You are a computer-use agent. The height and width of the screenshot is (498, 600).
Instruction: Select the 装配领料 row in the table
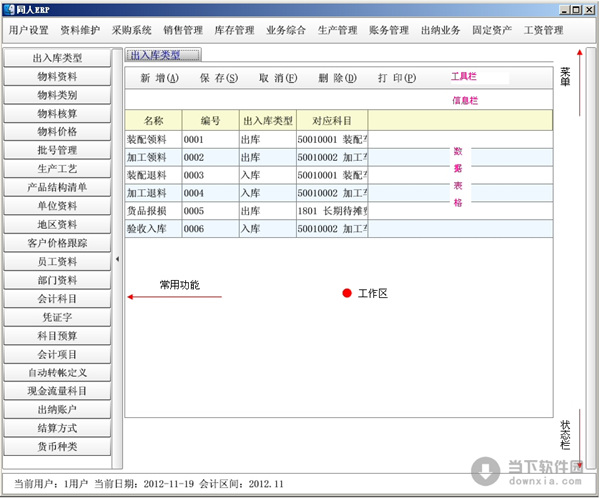pos(153,139)
